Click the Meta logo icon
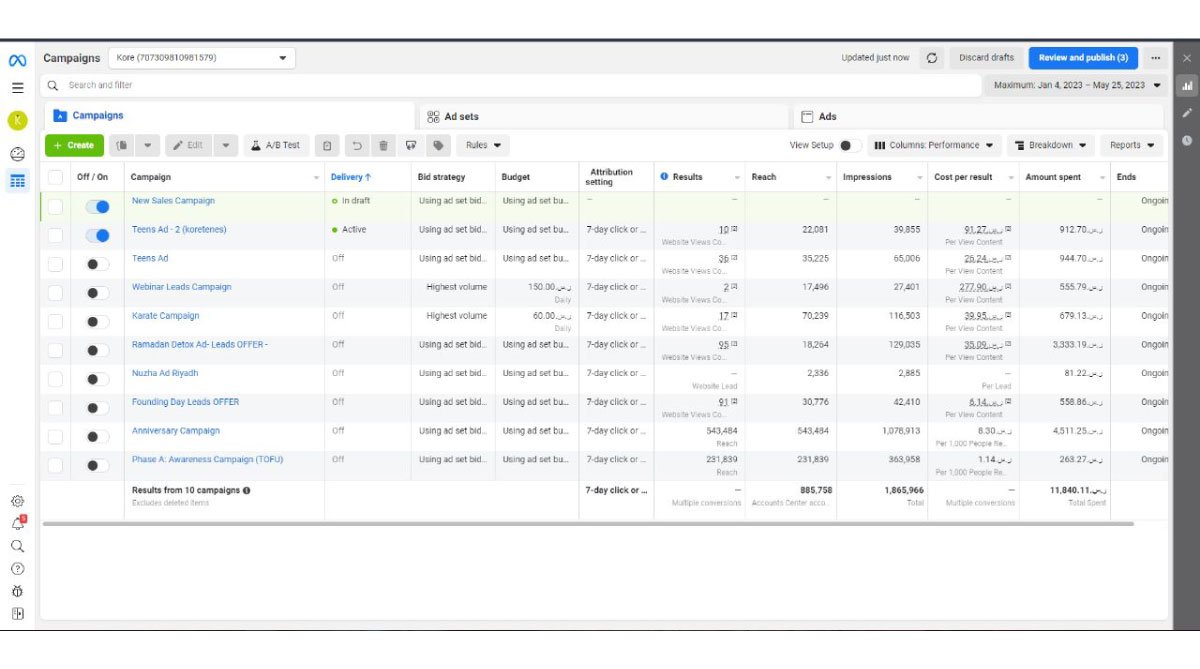Image resolution: width=1200 pixels, height=669 pixels. 17,60
